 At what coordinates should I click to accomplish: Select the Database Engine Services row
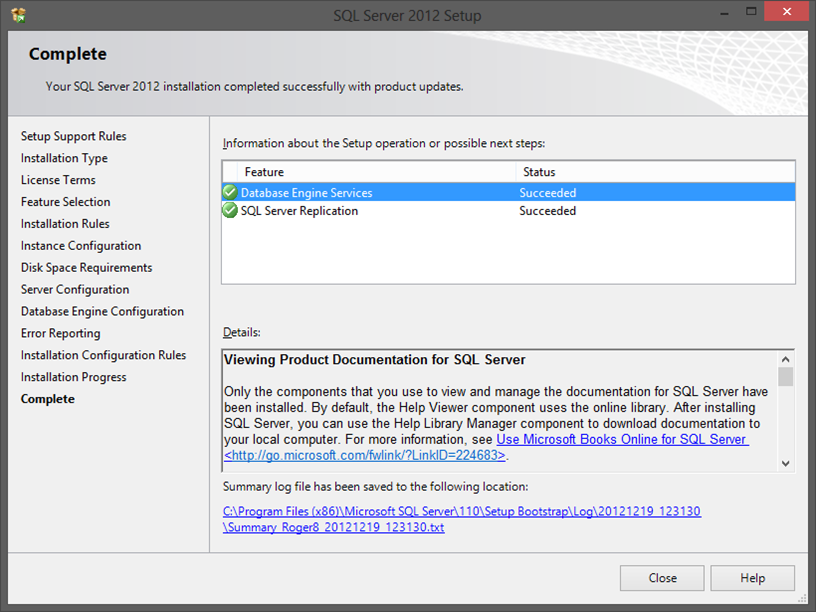(x=508, y=192)
